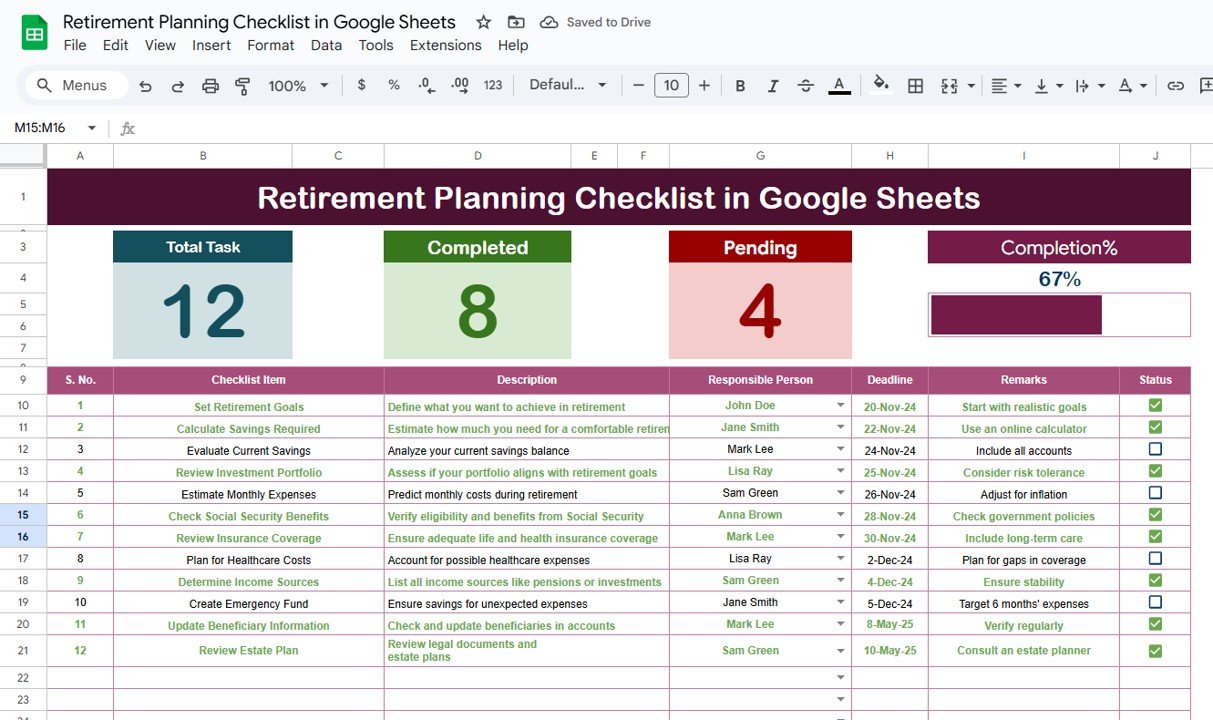The height and width of the screenshot is (720, 1213).
Task: Open the Format menu
Action: click(x=271, y=45)
